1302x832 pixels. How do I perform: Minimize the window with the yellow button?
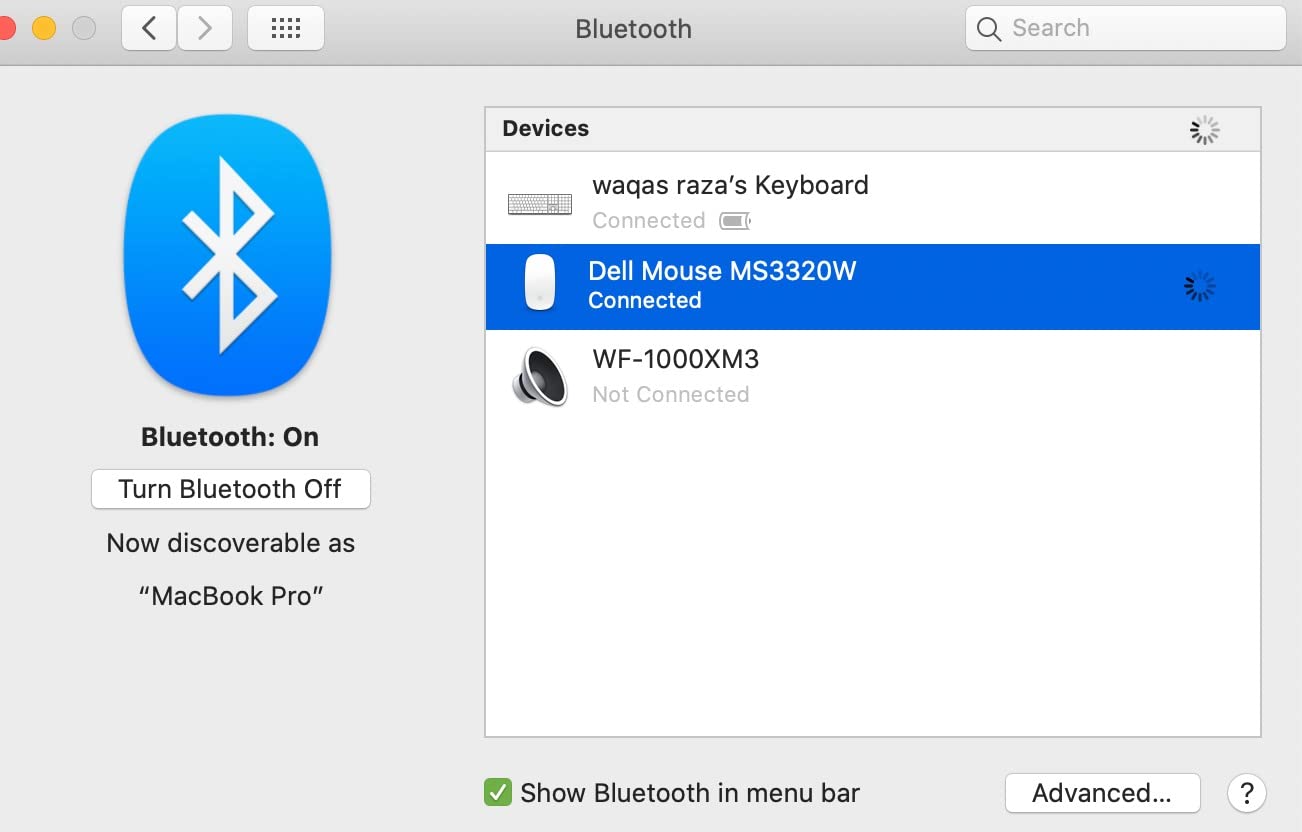tap(44, 28)
